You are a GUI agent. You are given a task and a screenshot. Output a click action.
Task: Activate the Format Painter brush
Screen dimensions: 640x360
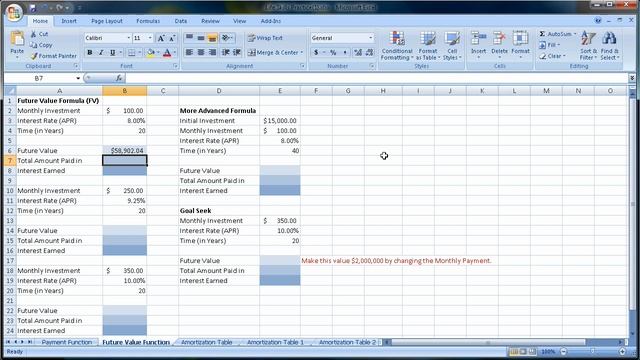click(53, 56)
